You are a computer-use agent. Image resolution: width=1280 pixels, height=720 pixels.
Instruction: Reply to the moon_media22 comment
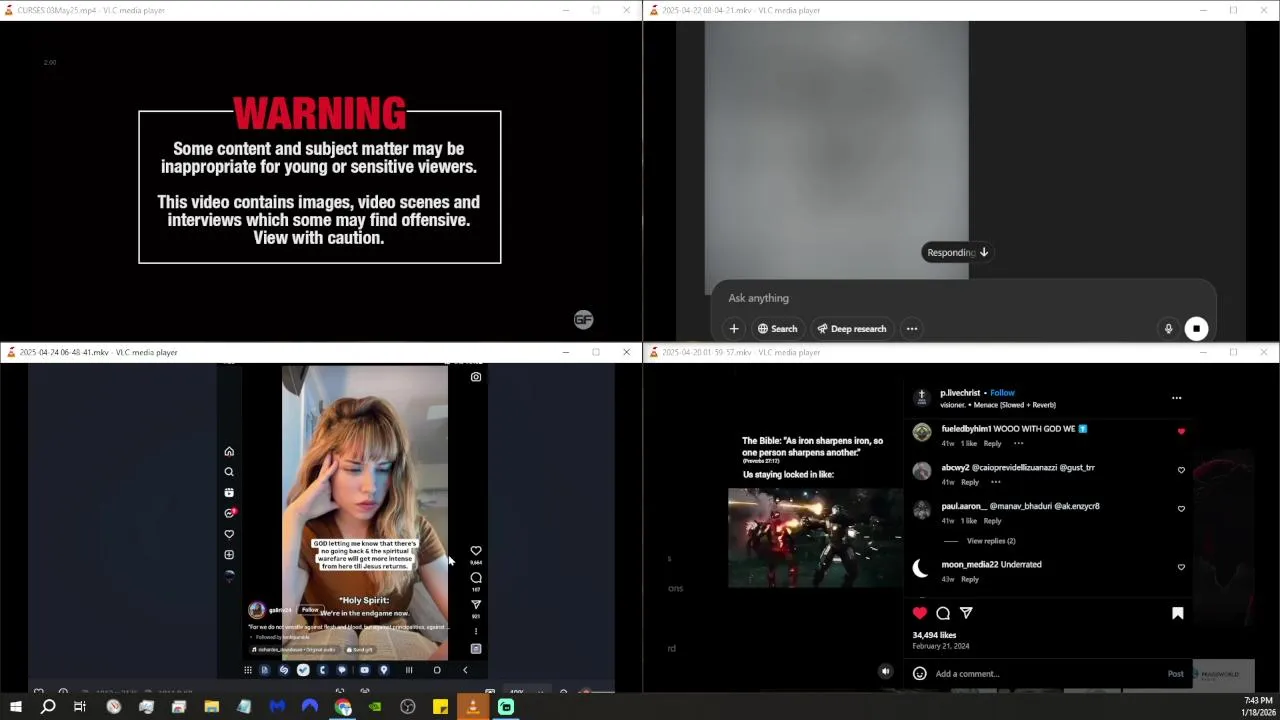click(970, 579)
